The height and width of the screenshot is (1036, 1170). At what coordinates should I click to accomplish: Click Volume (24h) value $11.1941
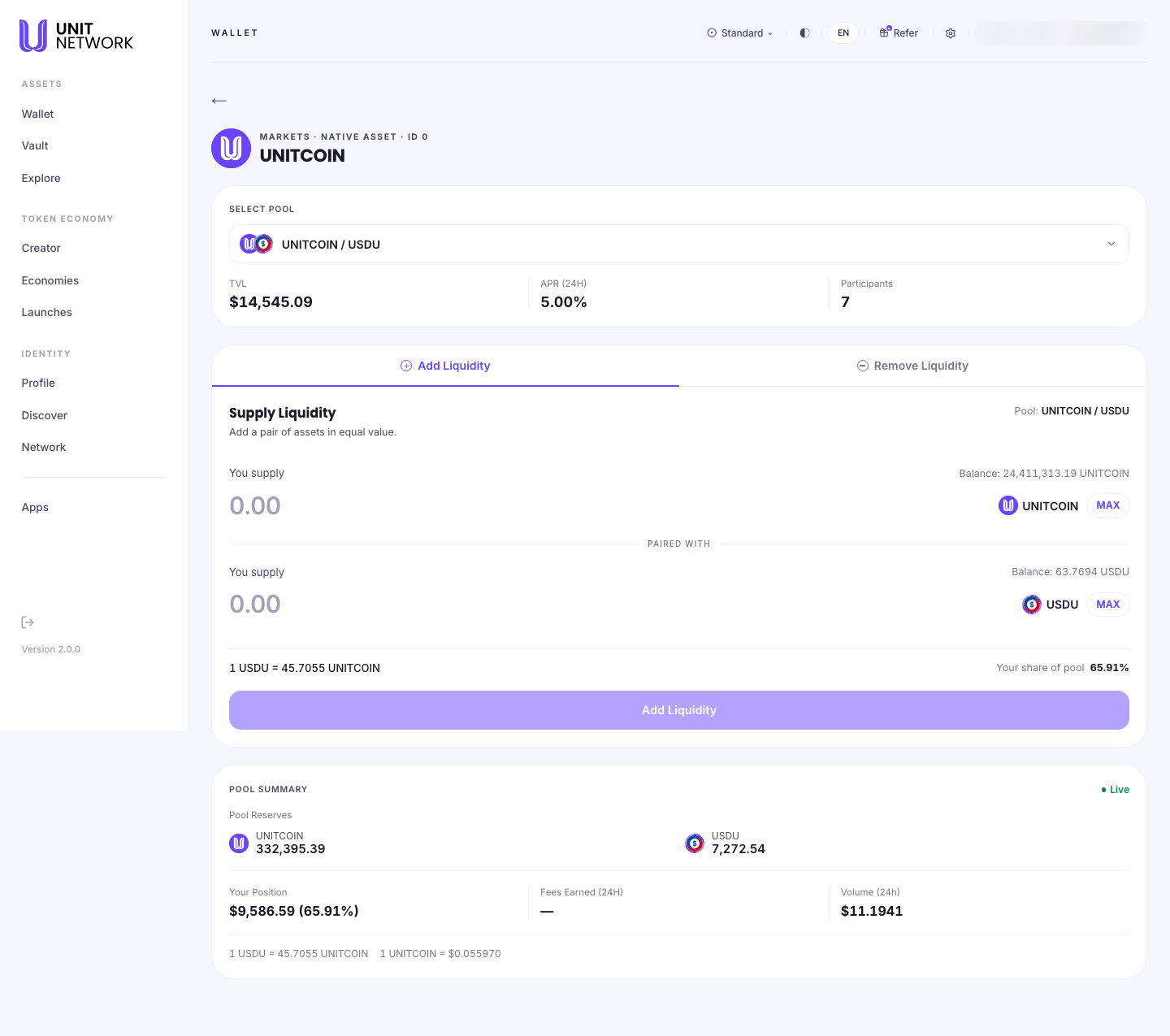pos(872,912)
